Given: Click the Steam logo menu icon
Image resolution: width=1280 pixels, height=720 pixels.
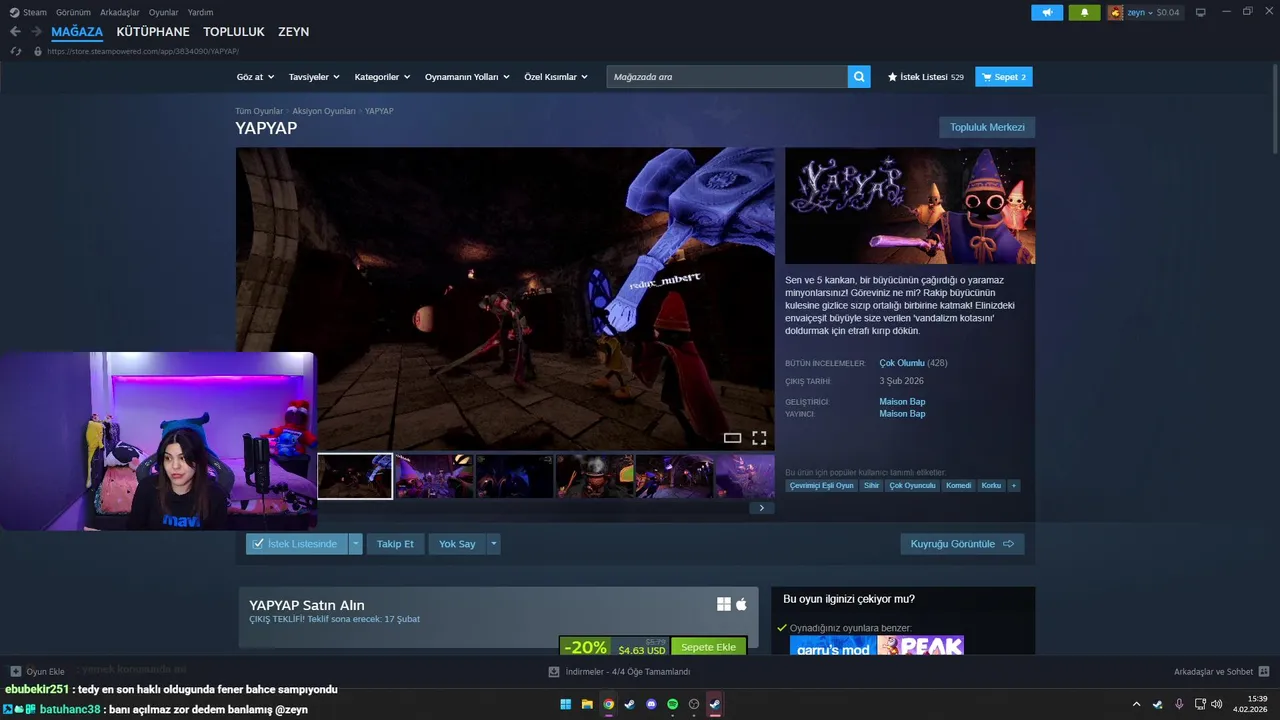Looking at the screenshot, I should click(x=14, y=12).
